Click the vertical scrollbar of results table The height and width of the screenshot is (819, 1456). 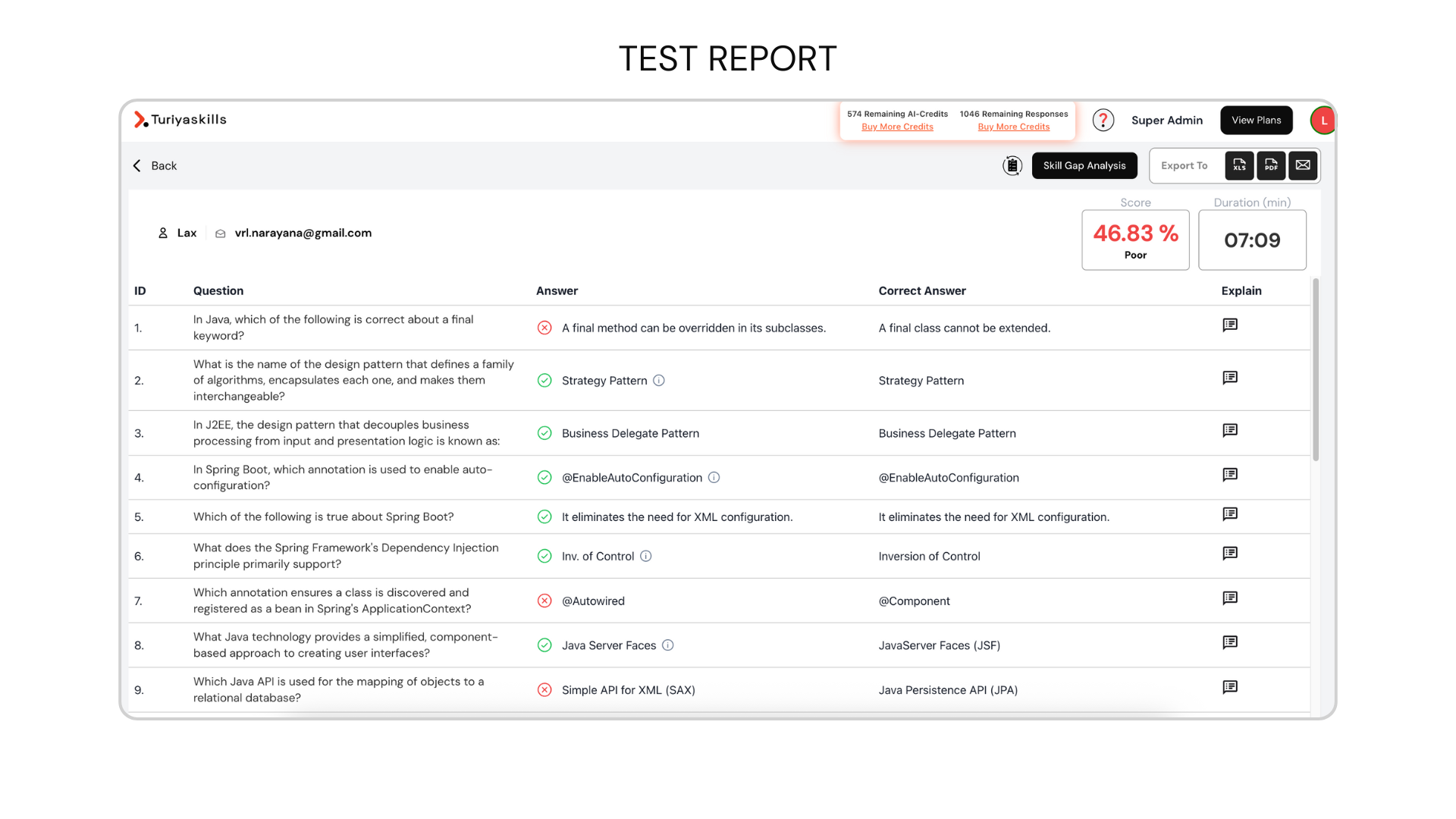(1316, 369)
